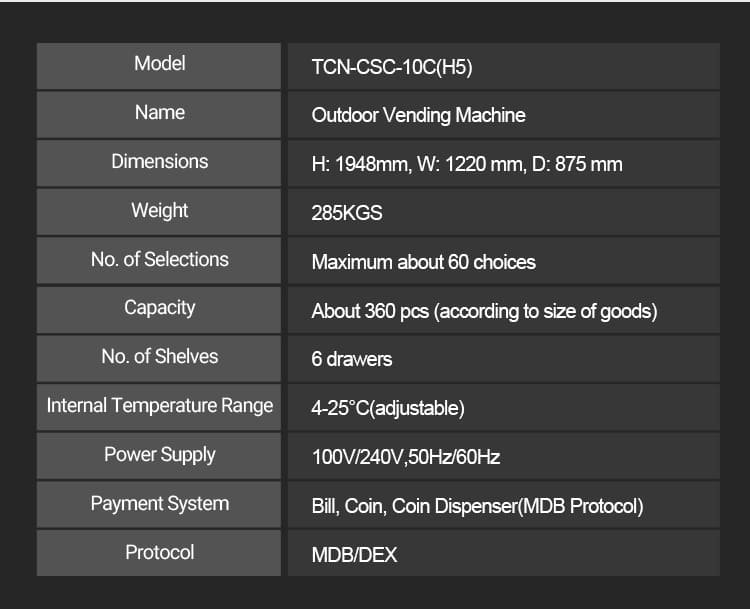Click the Power Supply label cell

[x=160, y=455]
